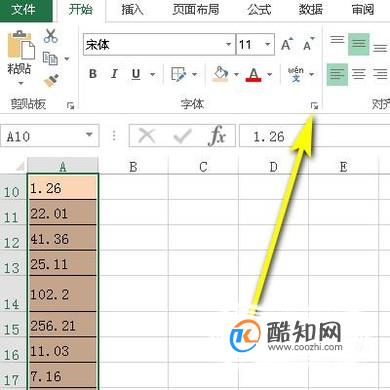This screenshot has height=390, width=390.
Task: Expand the font name dropdown showing 宋体
Action: click(x=228, y=44)
